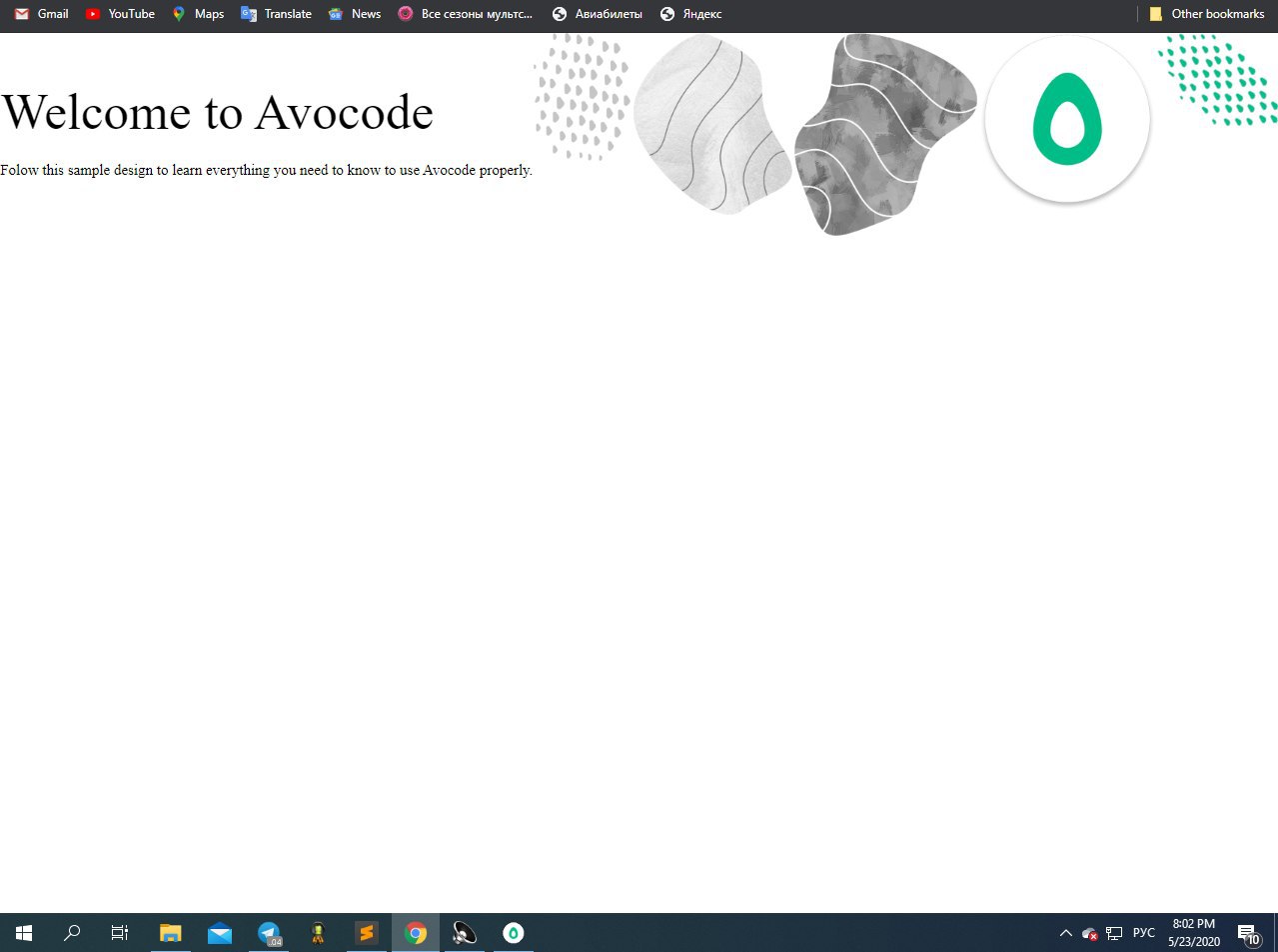Open network settings from the tray icon
The image size is (1278, 952).
1114,933
